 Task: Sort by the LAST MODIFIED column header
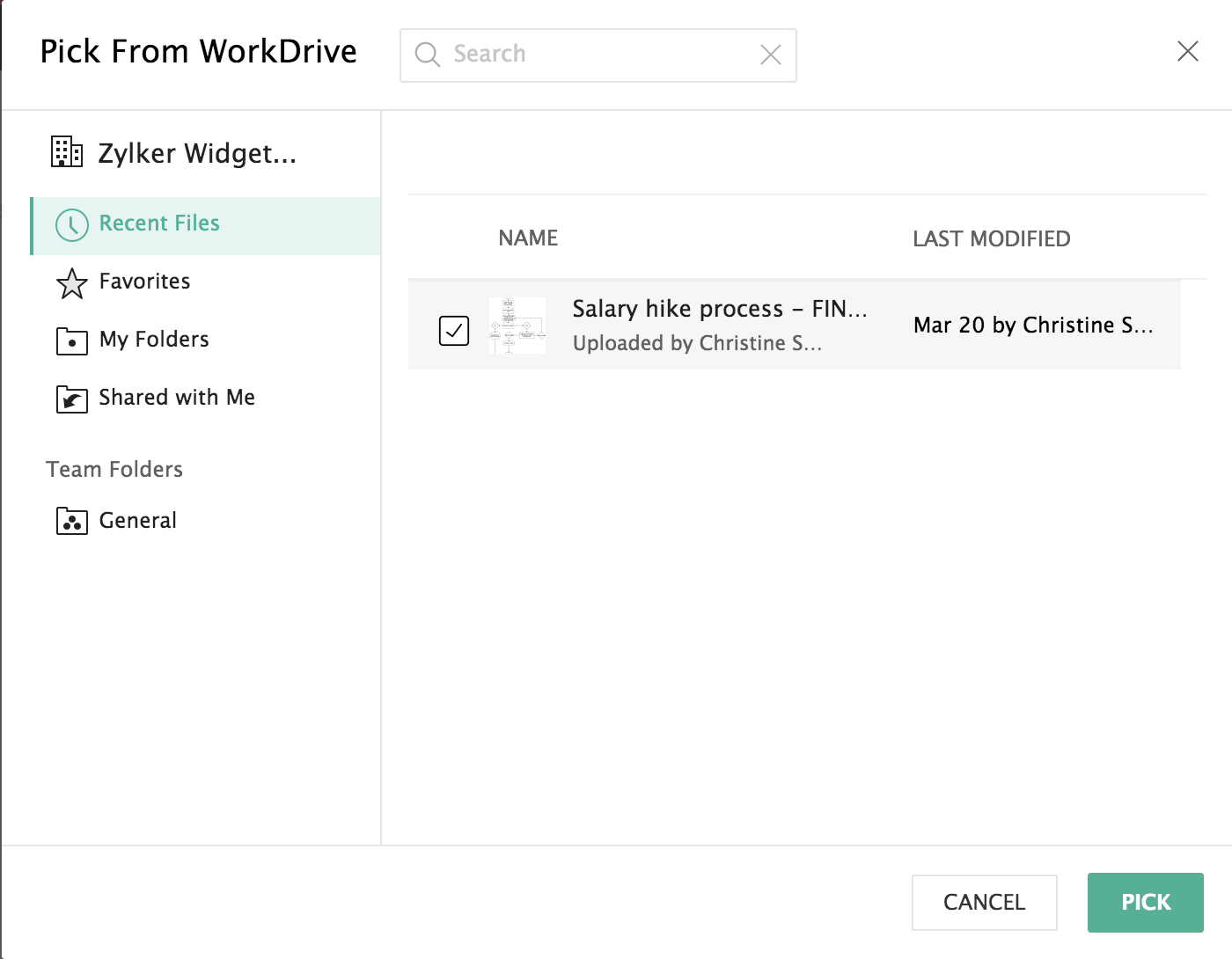click(991, 238)
